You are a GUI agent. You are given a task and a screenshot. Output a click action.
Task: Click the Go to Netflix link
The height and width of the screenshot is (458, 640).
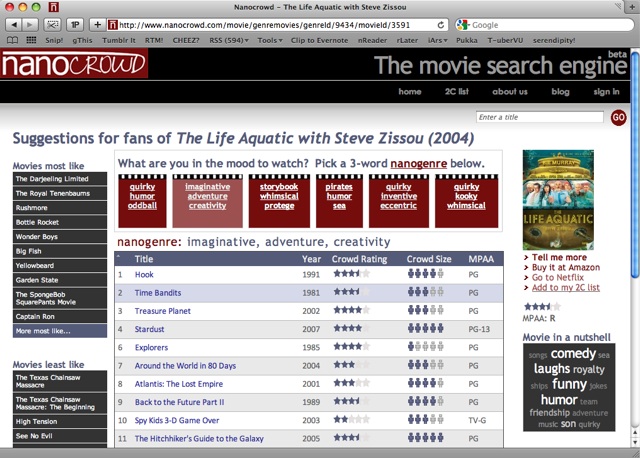coord(558,278)
